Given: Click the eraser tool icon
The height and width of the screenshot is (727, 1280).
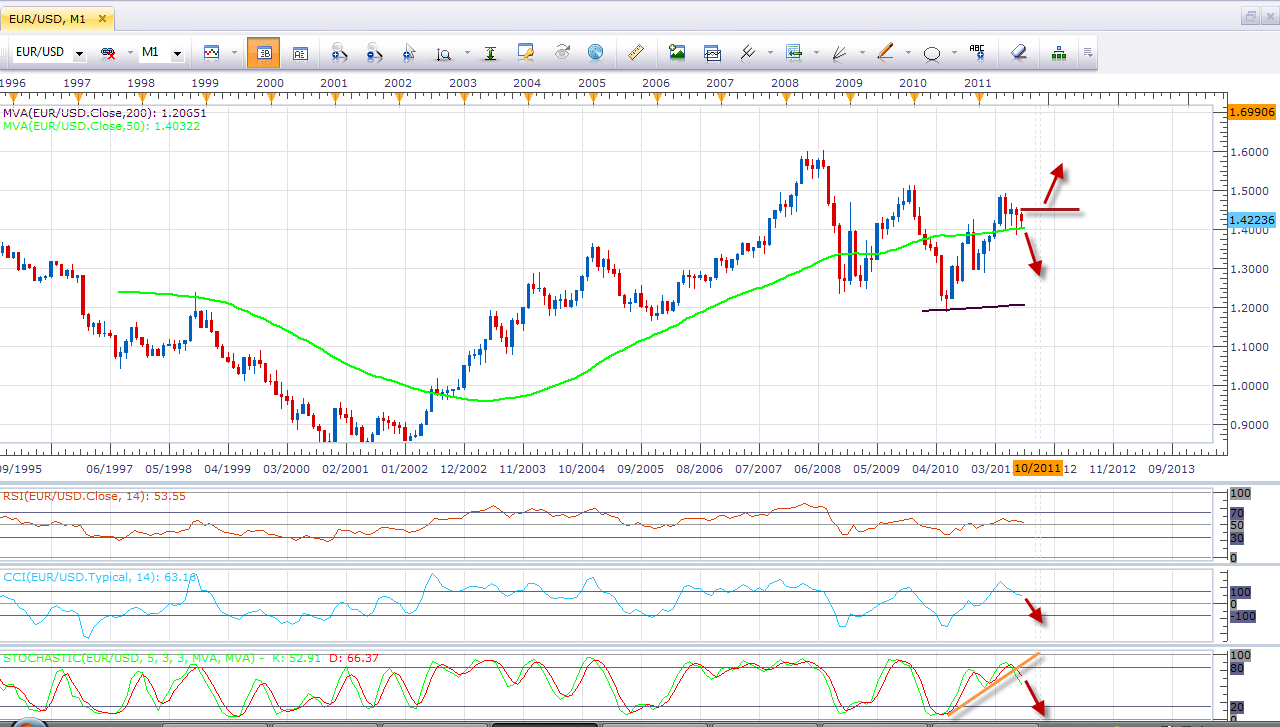Looking at the screenshot, I should [1018, 52].
